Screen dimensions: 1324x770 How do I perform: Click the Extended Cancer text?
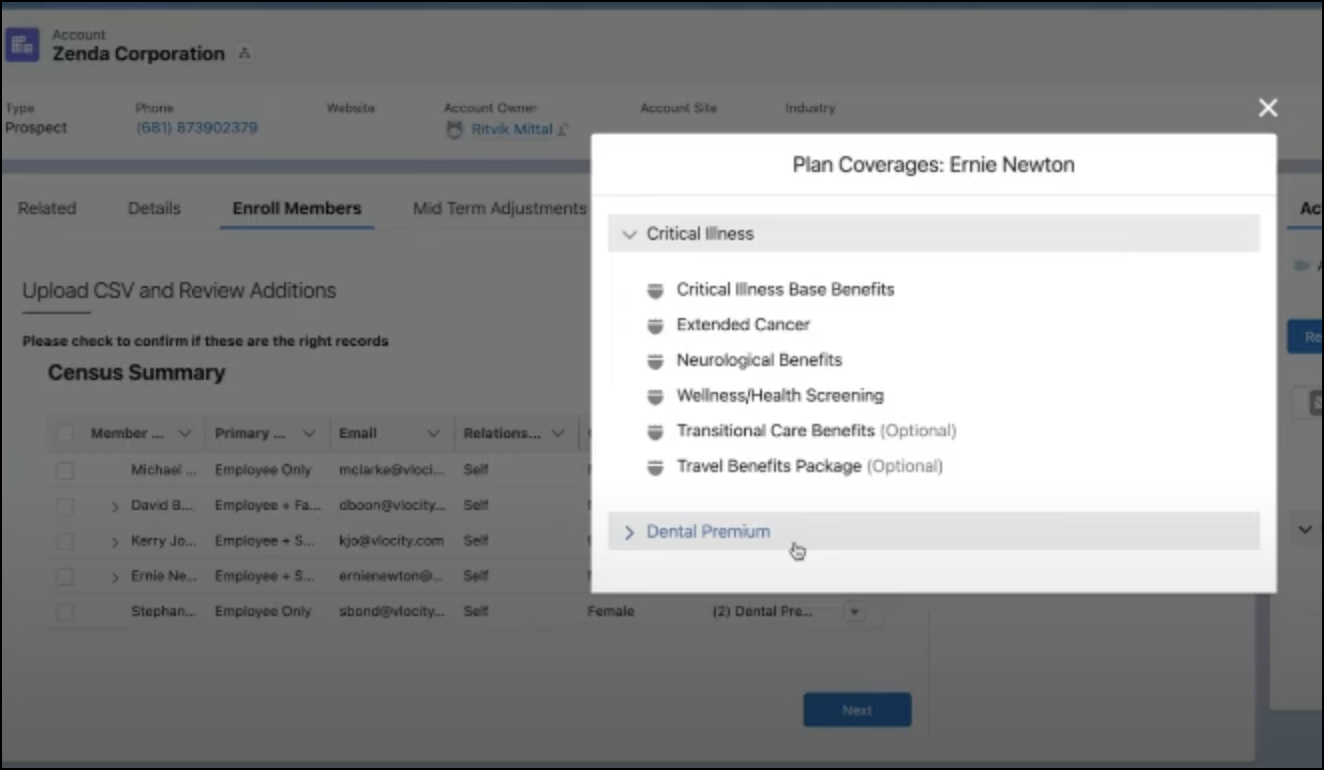743,325
